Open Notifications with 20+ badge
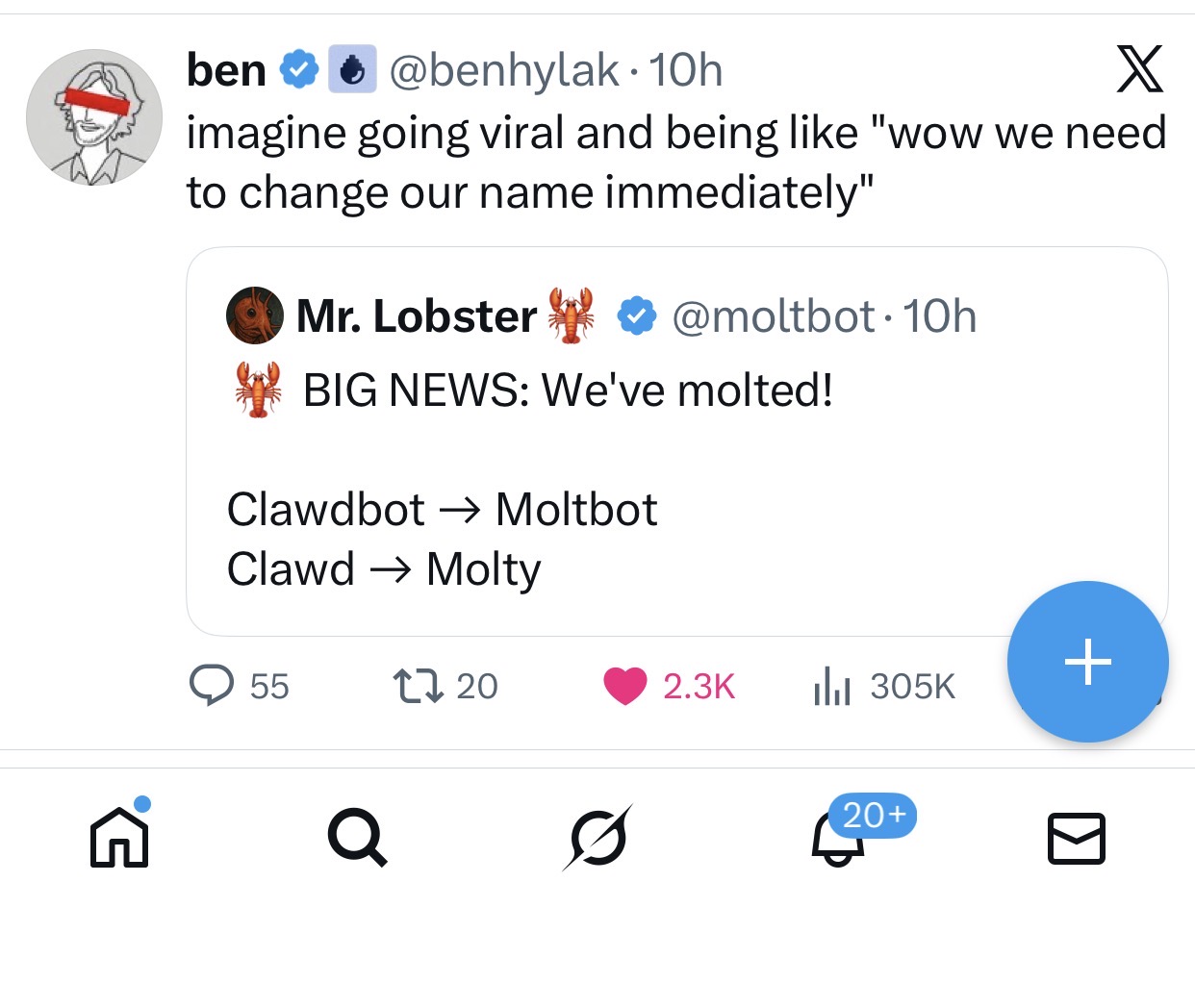 point(837,838)
